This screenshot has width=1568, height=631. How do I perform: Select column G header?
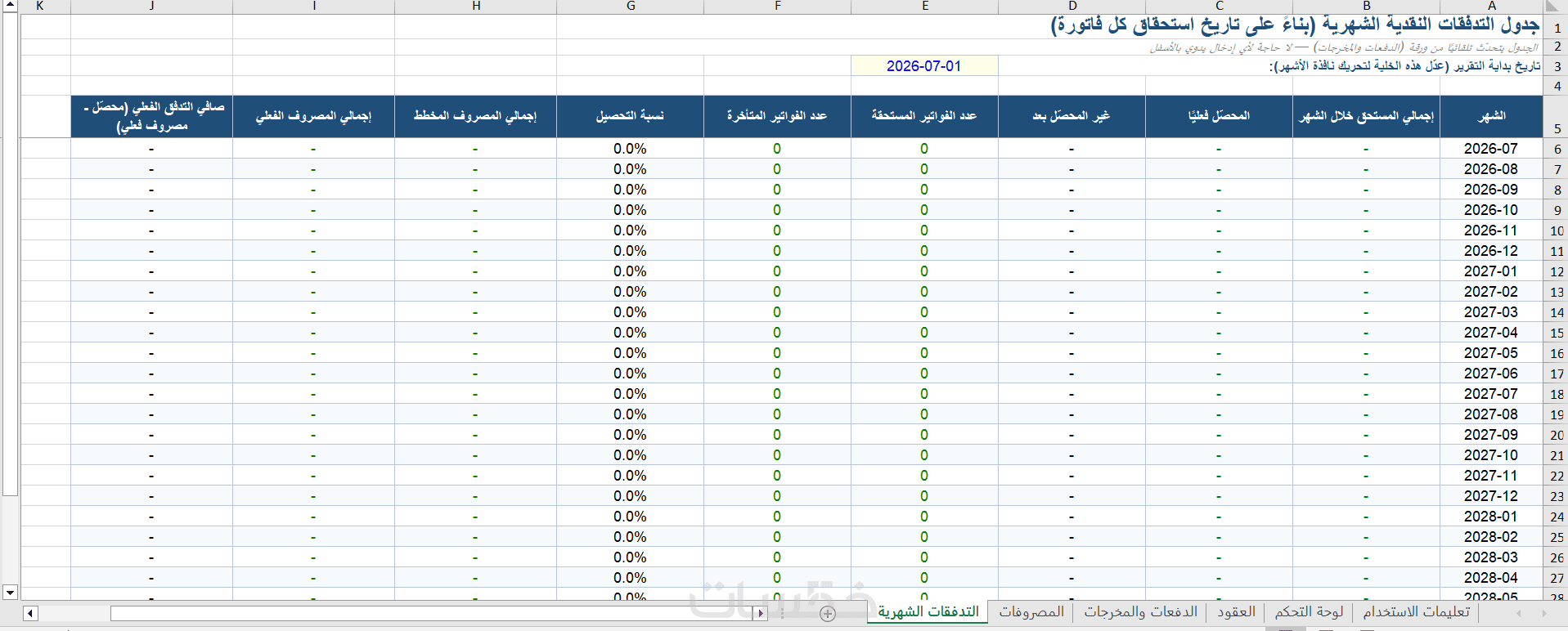(630, 6)
